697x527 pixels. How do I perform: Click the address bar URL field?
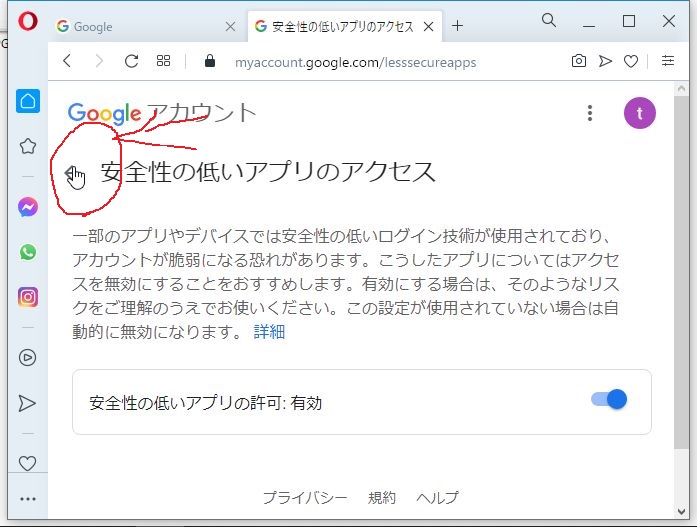[x=356, y=62]
